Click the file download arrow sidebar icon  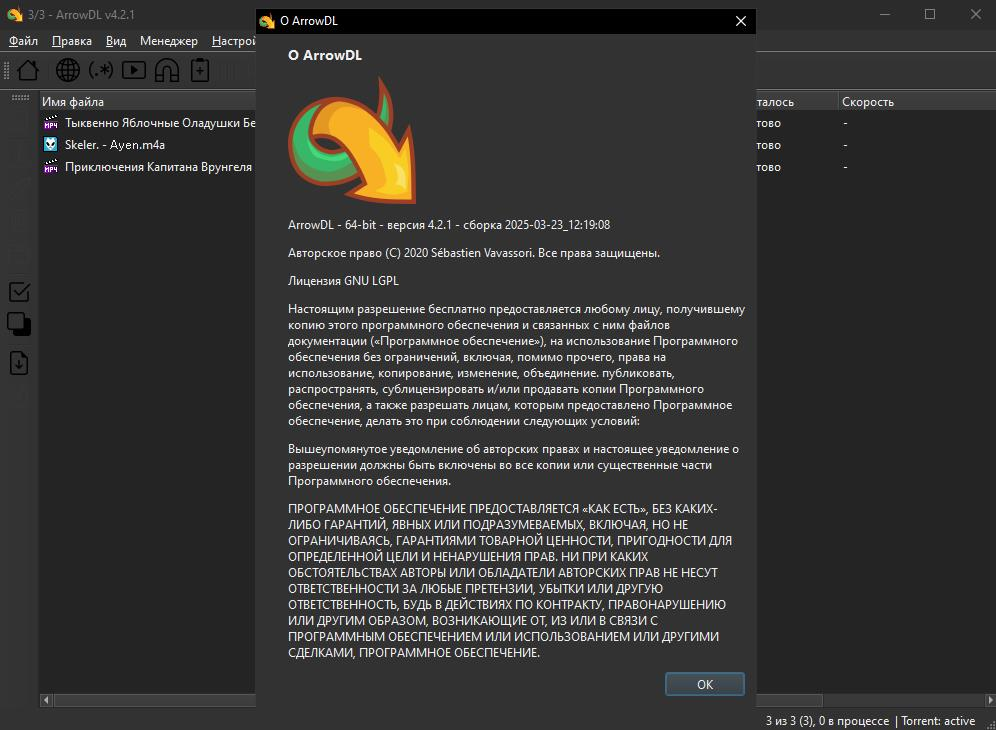[x=19, y=363]
